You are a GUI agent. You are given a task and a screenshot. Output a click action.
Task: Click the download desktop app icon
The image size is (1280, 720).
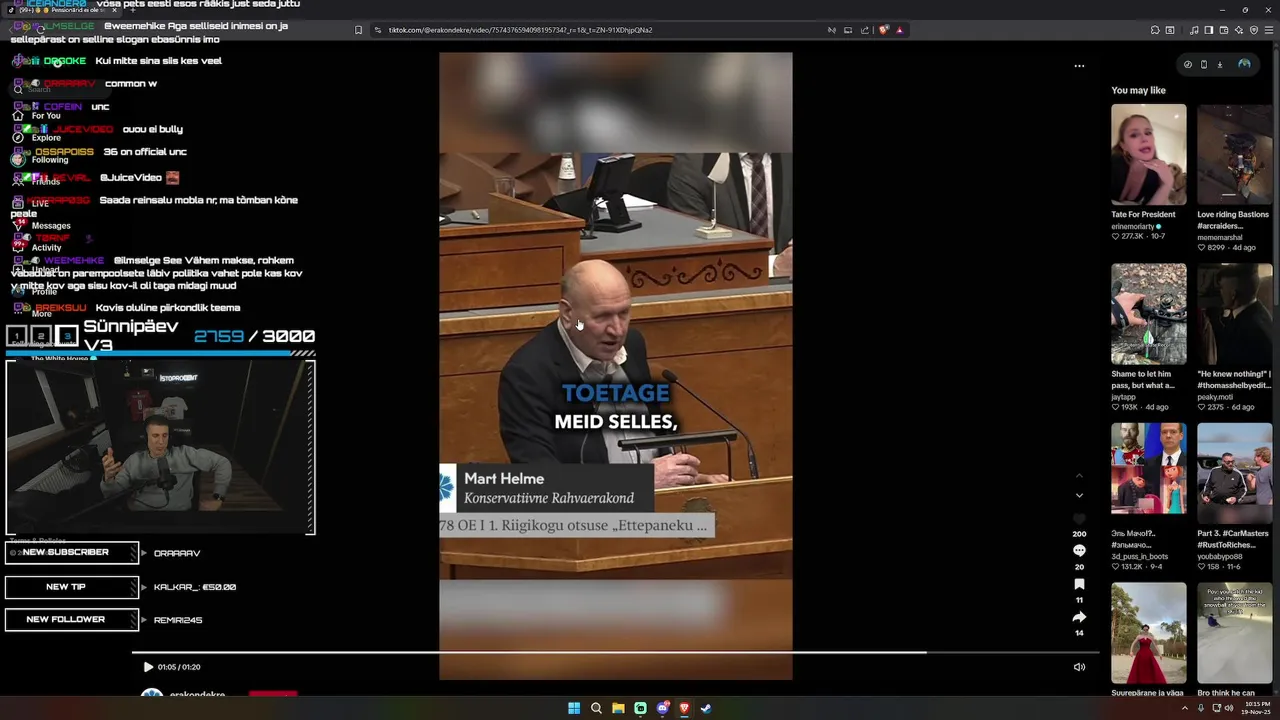(x=1220, y=64)
